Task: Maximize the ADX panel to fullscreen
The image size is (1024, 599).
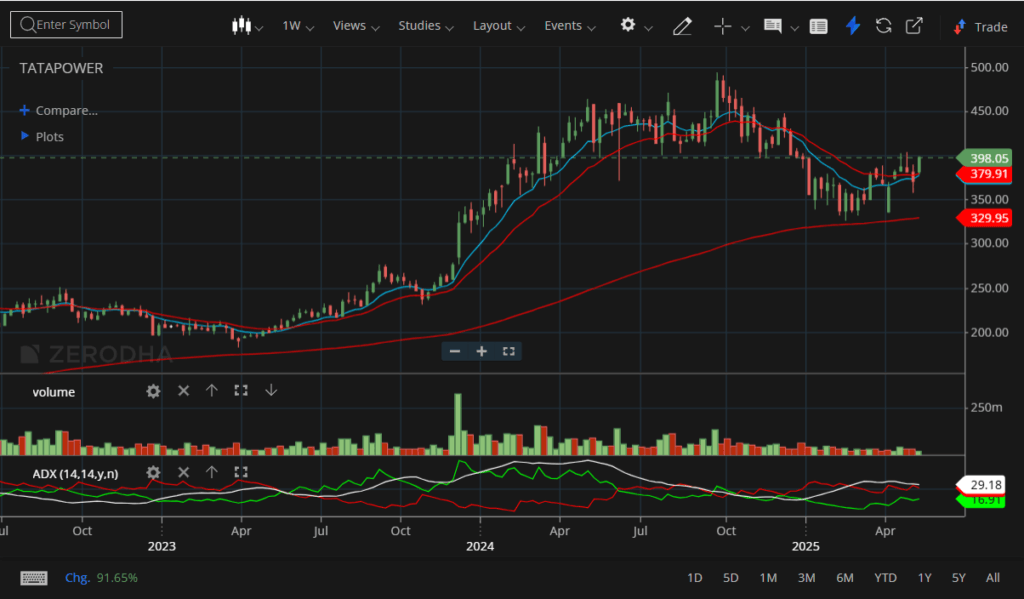Action: [241, 473]
